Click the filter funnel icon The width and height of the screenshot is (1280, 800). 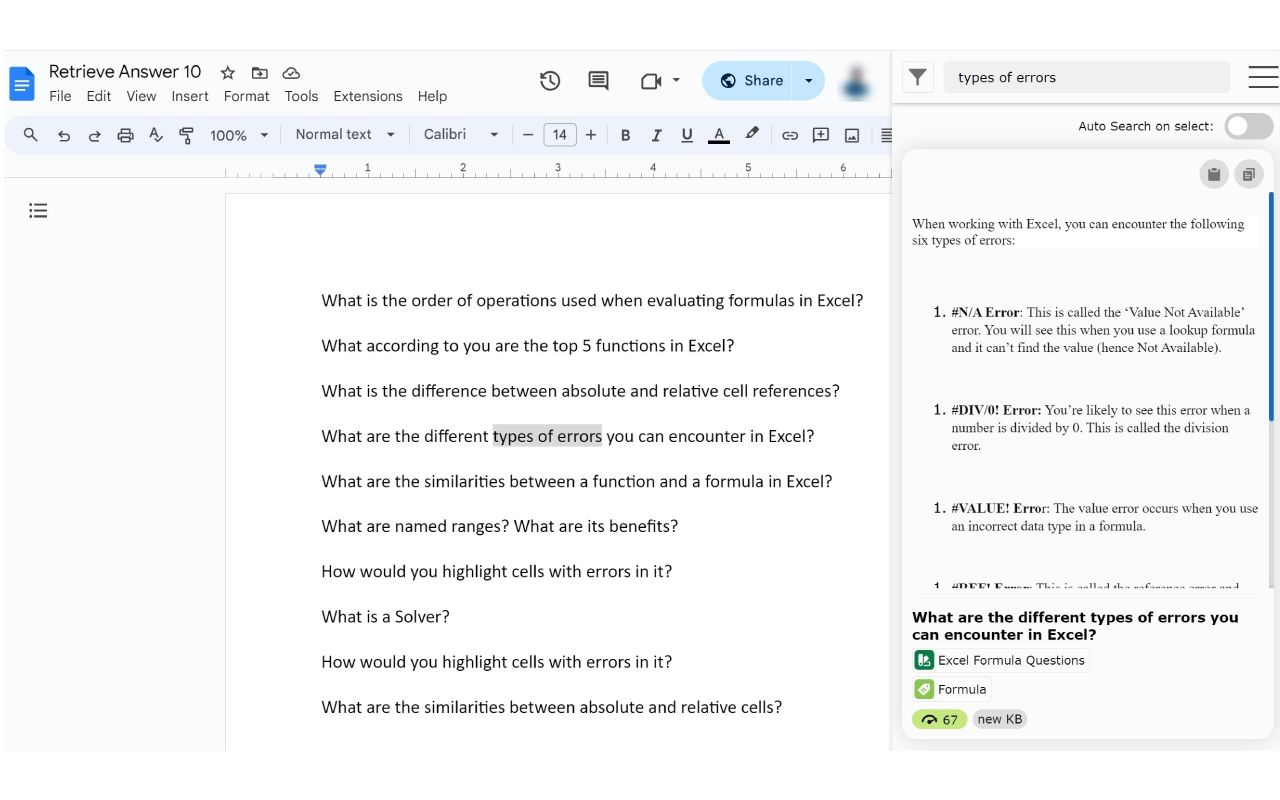coord(917,77)
